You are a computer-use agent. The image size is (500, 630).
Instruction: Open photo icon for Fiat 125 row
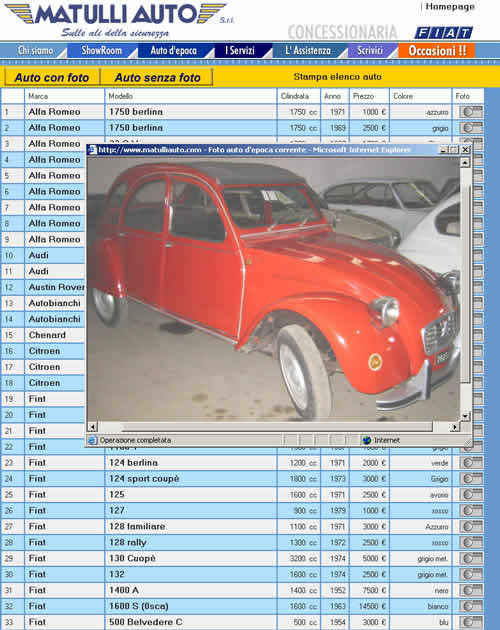[x=471, y=495]
